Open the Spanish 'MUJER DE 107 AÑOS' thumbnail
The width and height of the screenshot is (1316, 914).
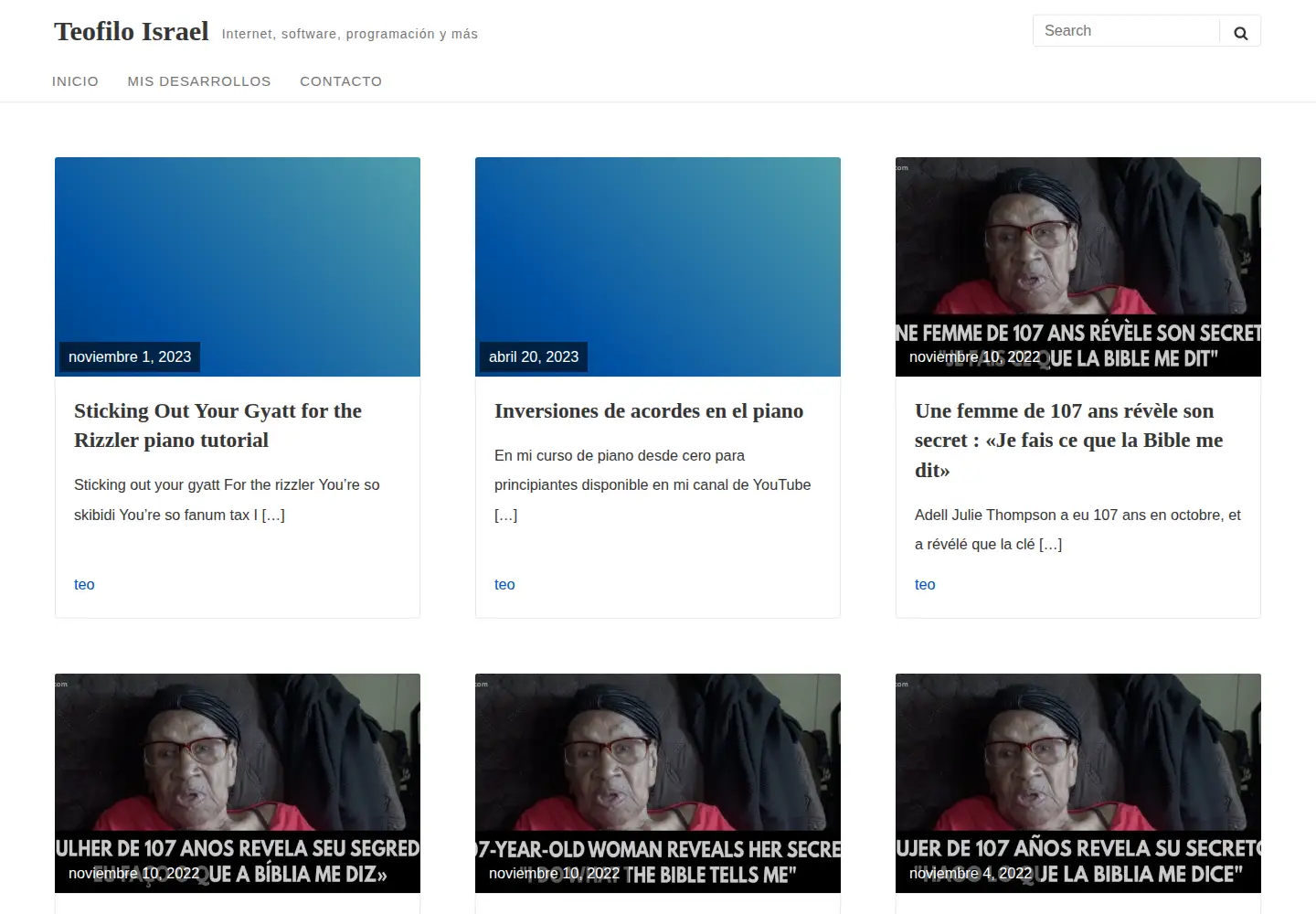click(x=1078, y=783)
